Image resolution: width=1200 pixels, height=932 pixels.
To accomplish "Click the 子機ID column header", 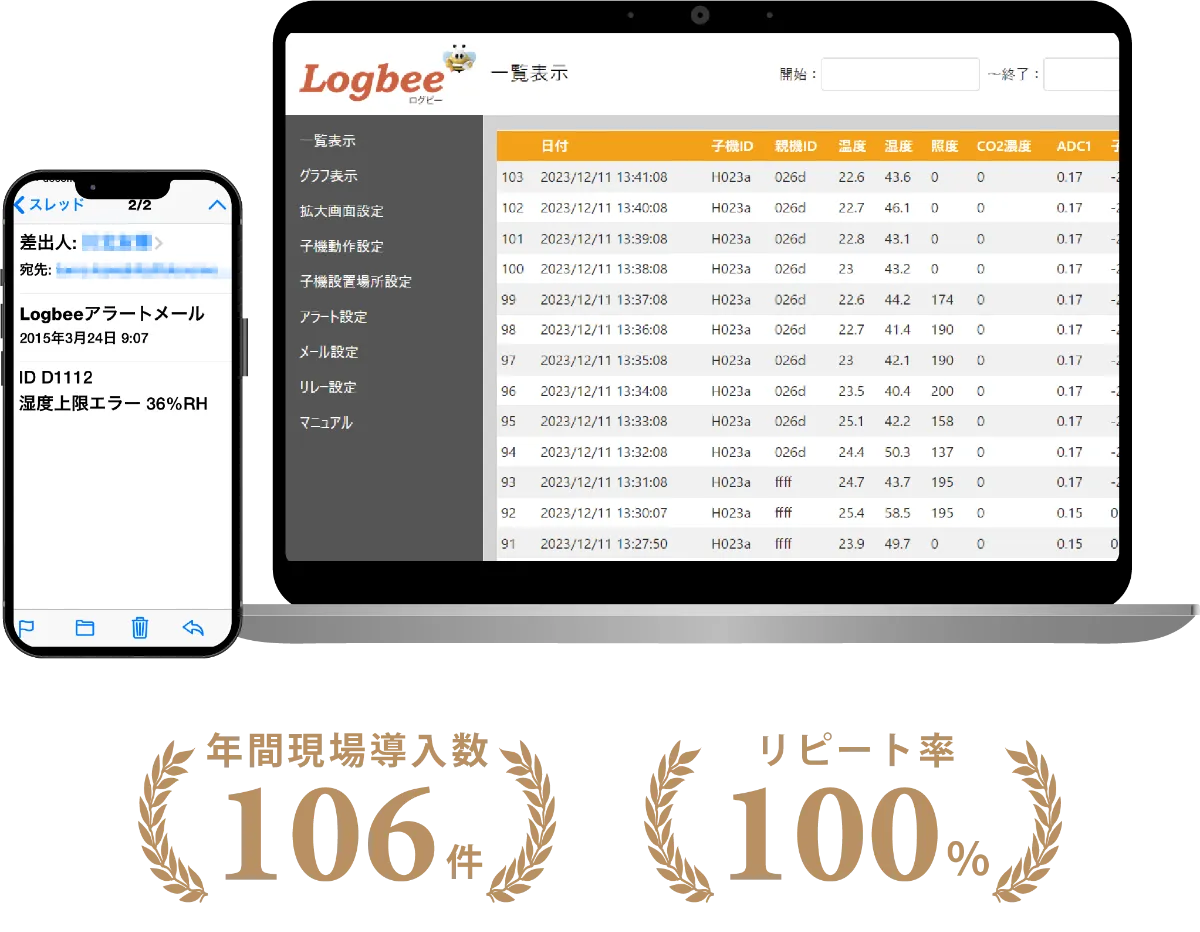I will (731, 146).
